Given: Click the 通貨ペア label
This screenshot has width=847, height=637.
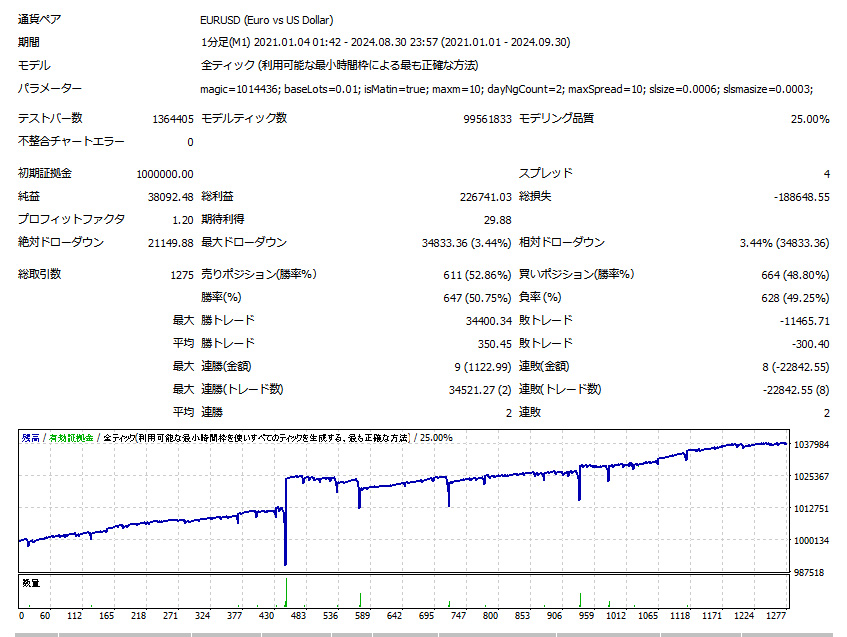Looking at the screenshot, I should 39,19.
